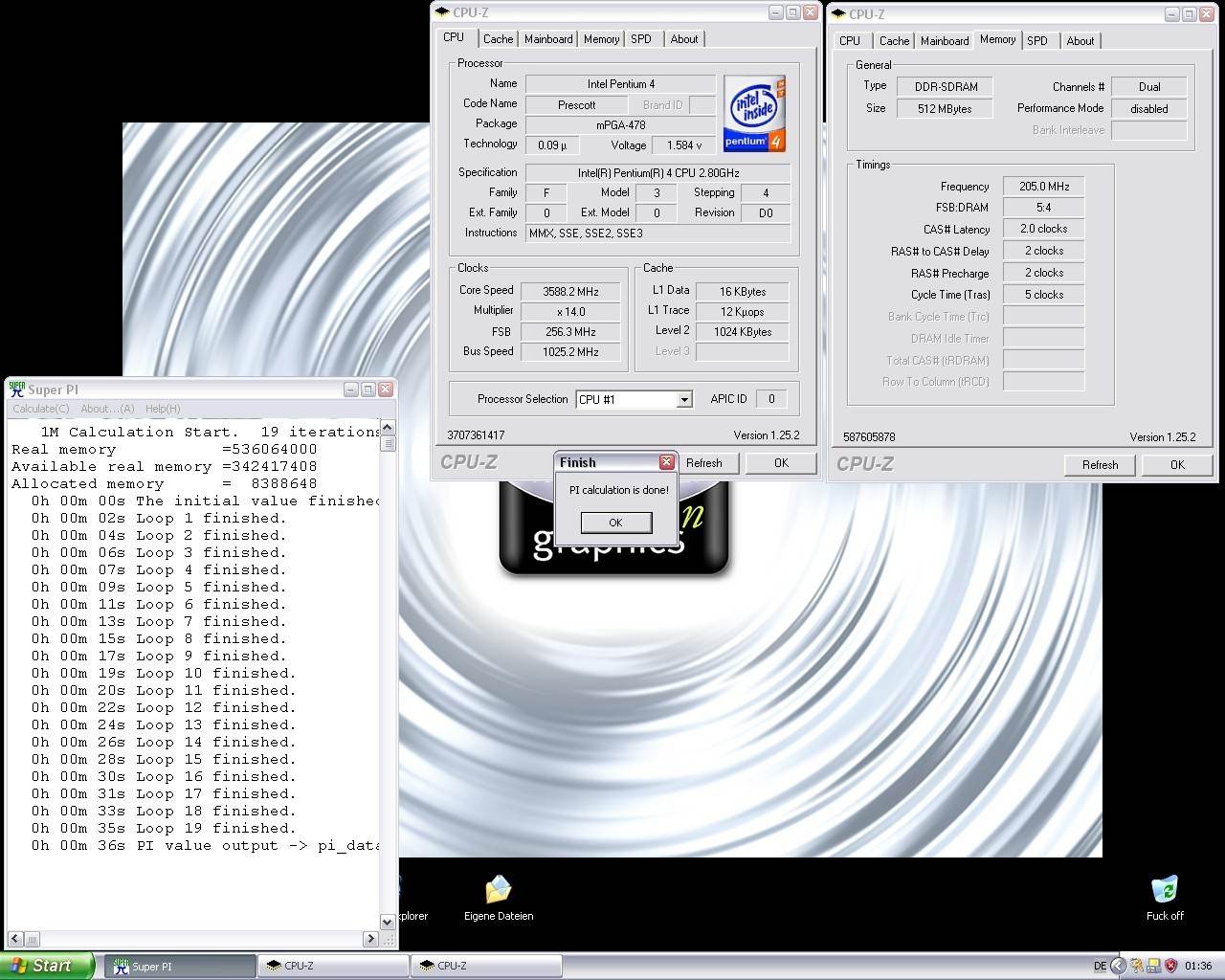Viewport: 1225px width, 980px height.
Task: Click the processor Name field 'Intel Pentium 4'
Action: pos(621,84)
